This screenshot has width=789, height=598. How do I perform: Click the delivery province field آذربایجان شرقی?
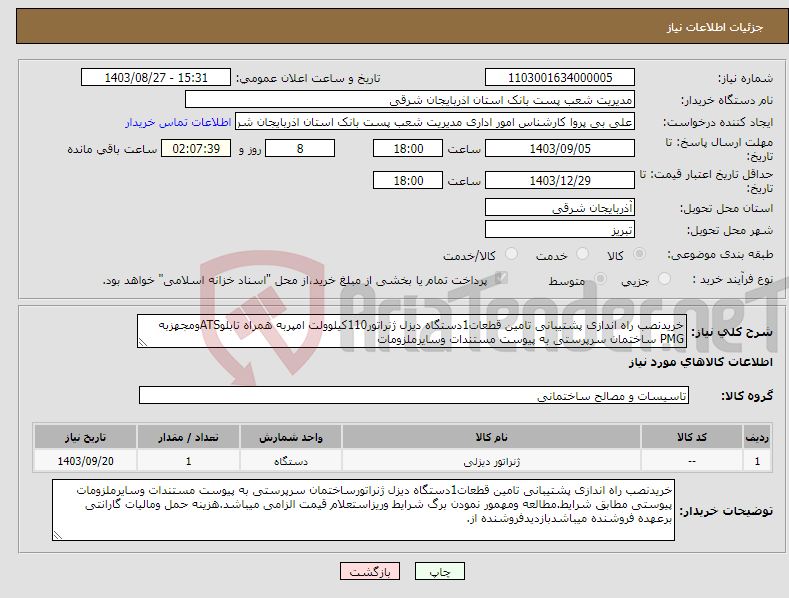point(560,207)
